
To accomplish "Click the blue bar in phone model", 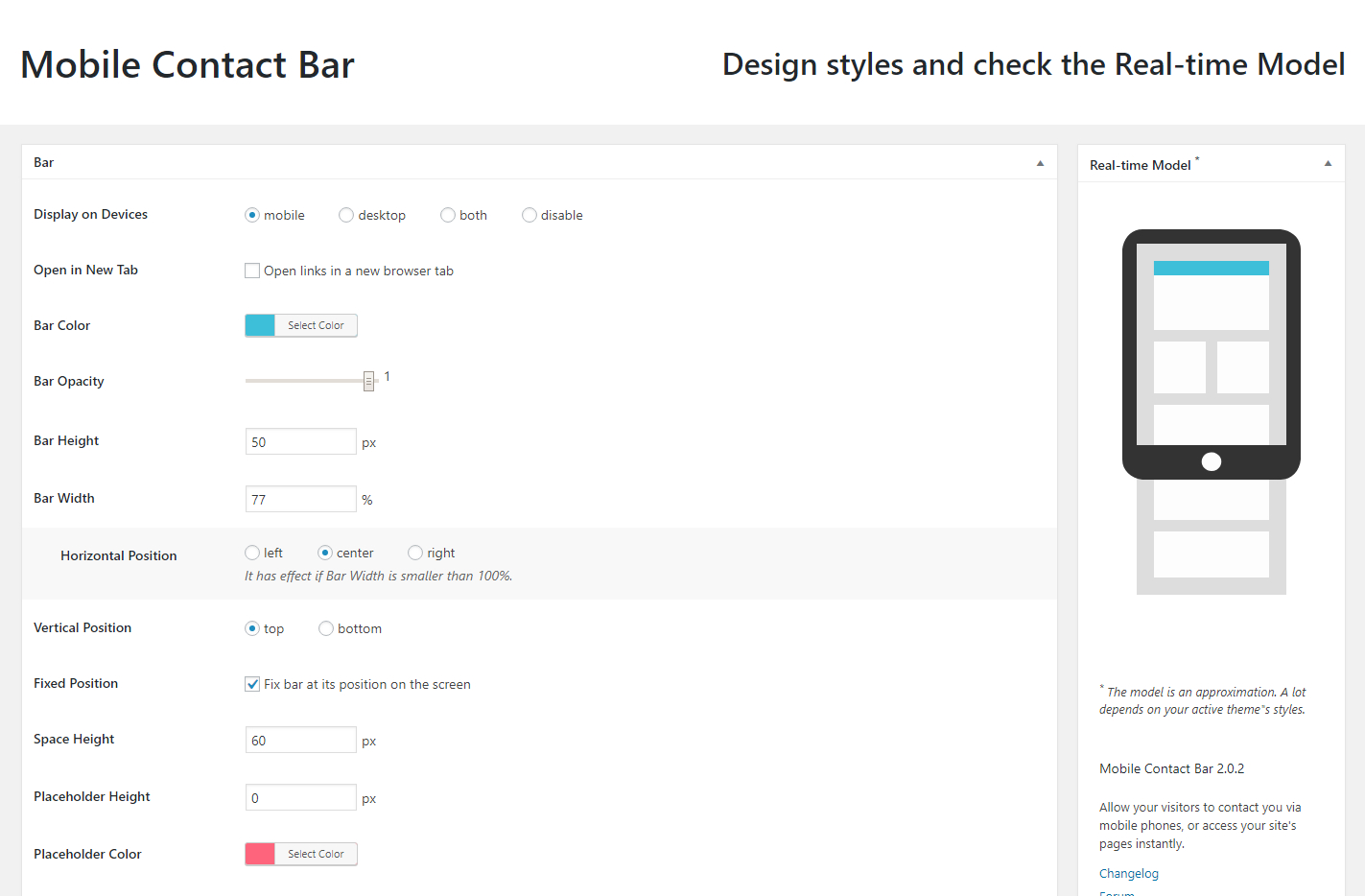I will click(1212, 269).
